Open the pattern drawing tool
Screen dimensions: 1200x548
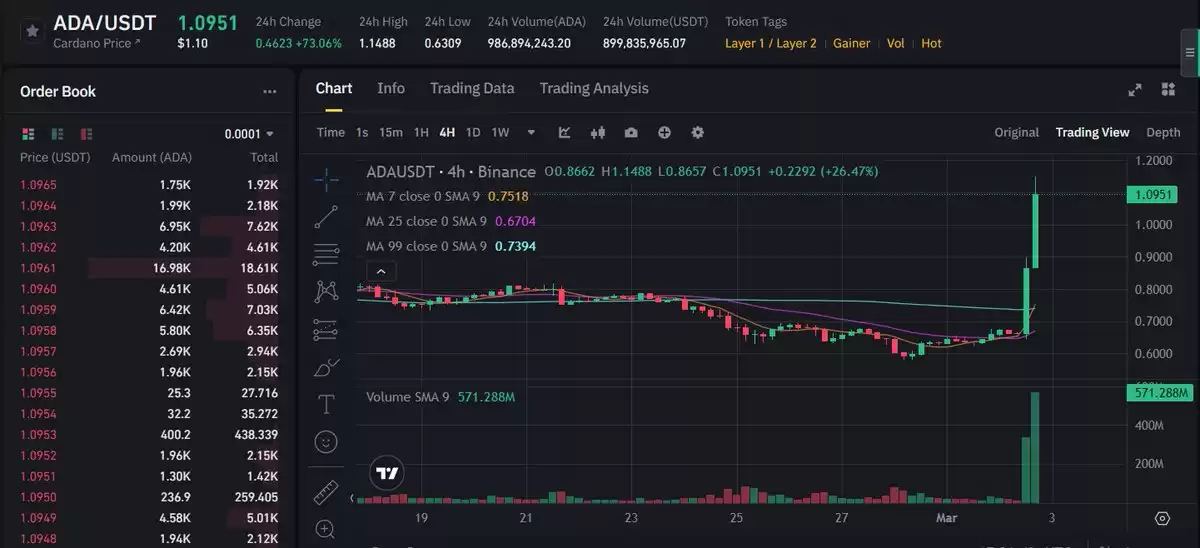coord(326,291)
